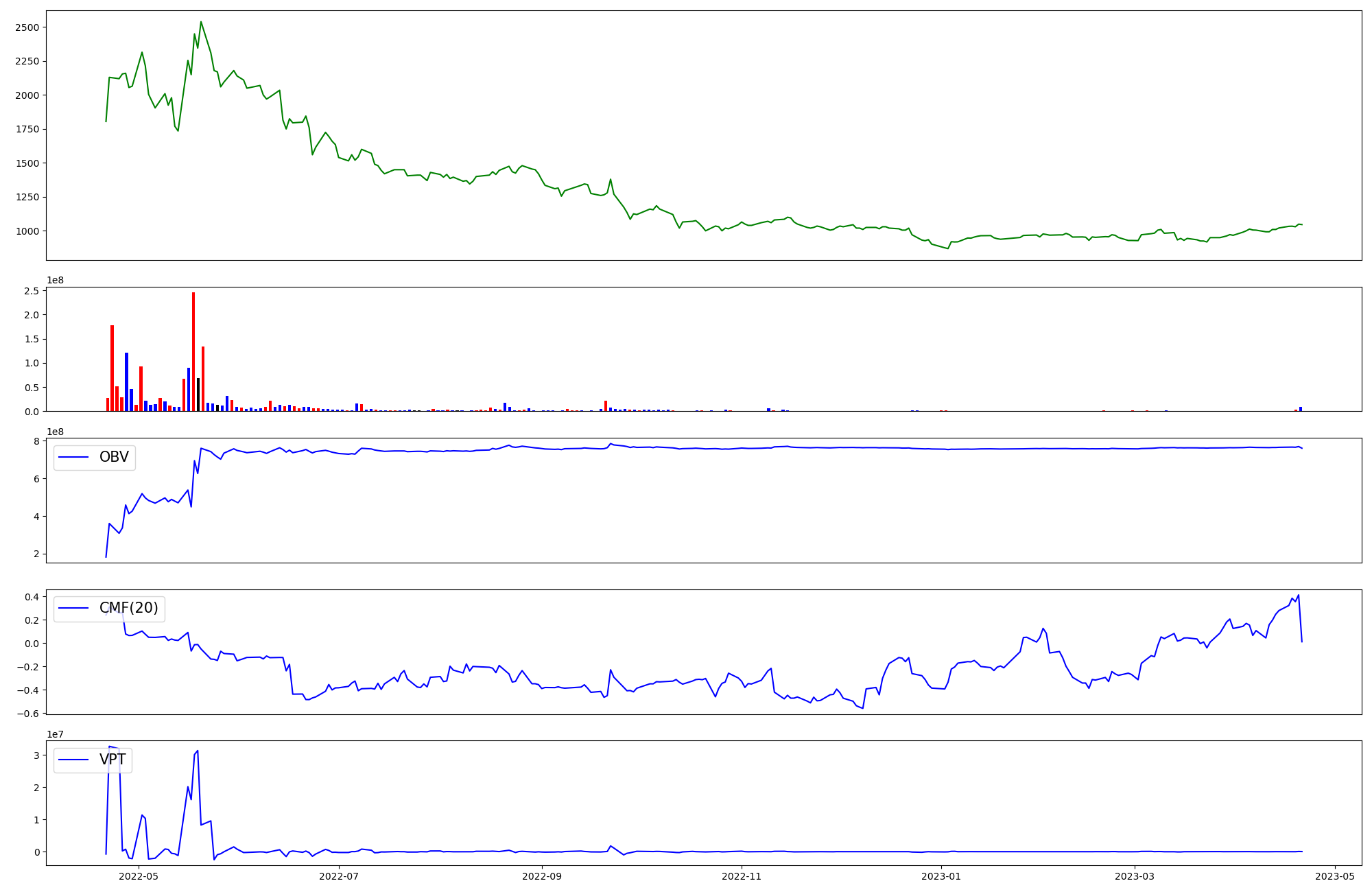Click the blue line sample in VPT legend
This screenshot has height=892, width=1372.
click(74, 760)
